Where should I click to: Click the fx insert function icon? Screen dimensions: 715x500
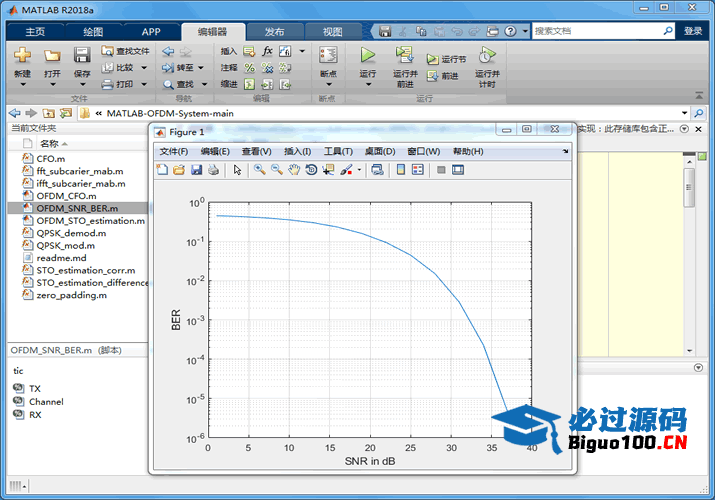tap(267, 51)
